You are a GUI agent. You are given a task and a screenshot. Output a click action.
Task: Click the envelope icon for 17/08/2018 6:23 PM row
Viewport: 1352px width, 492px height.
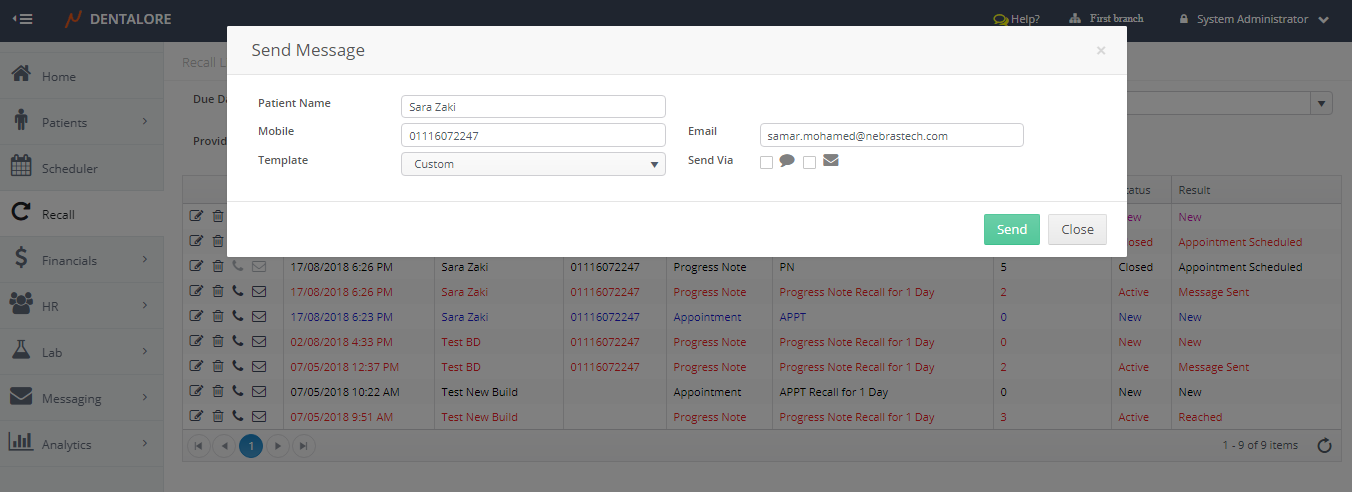coord(259,317)
